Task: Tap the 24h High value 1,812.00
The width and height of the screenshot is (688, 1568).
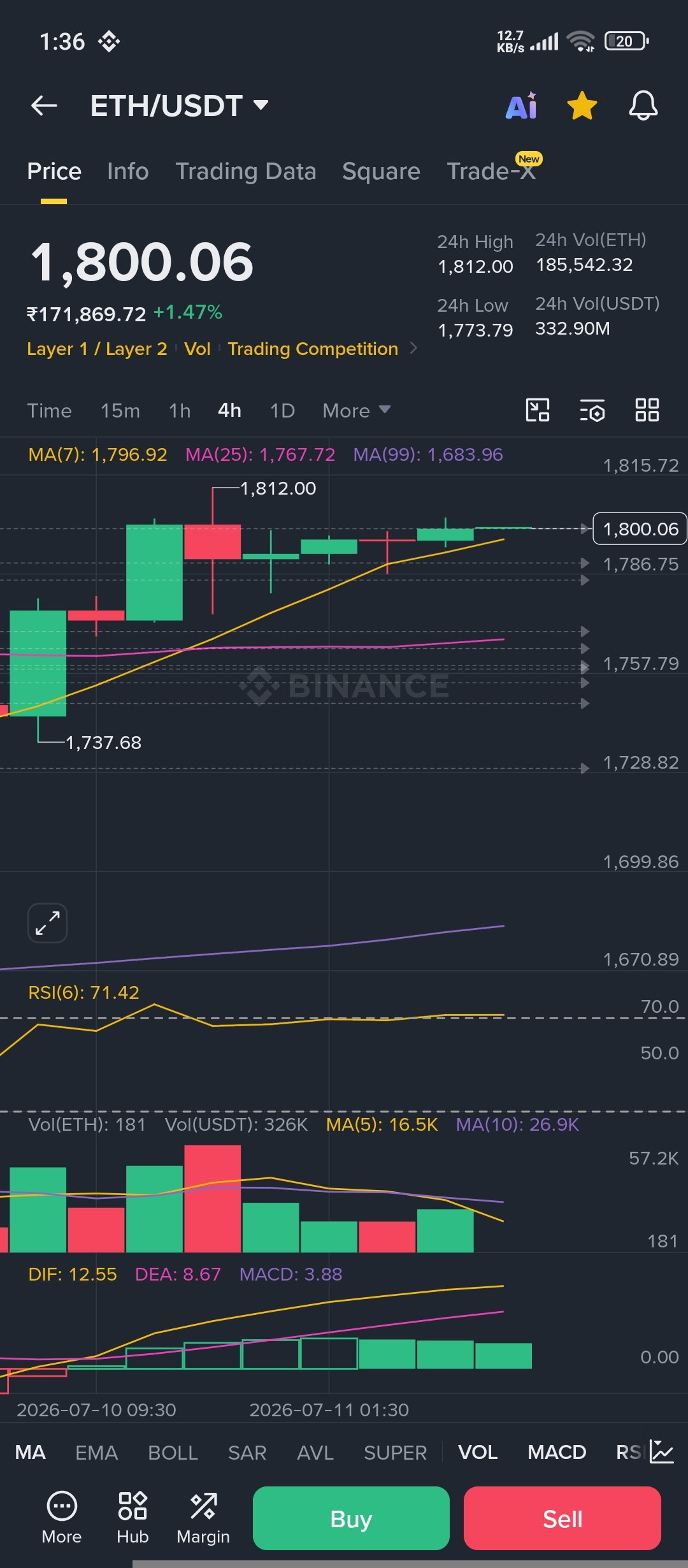Action: click(475, 266)
